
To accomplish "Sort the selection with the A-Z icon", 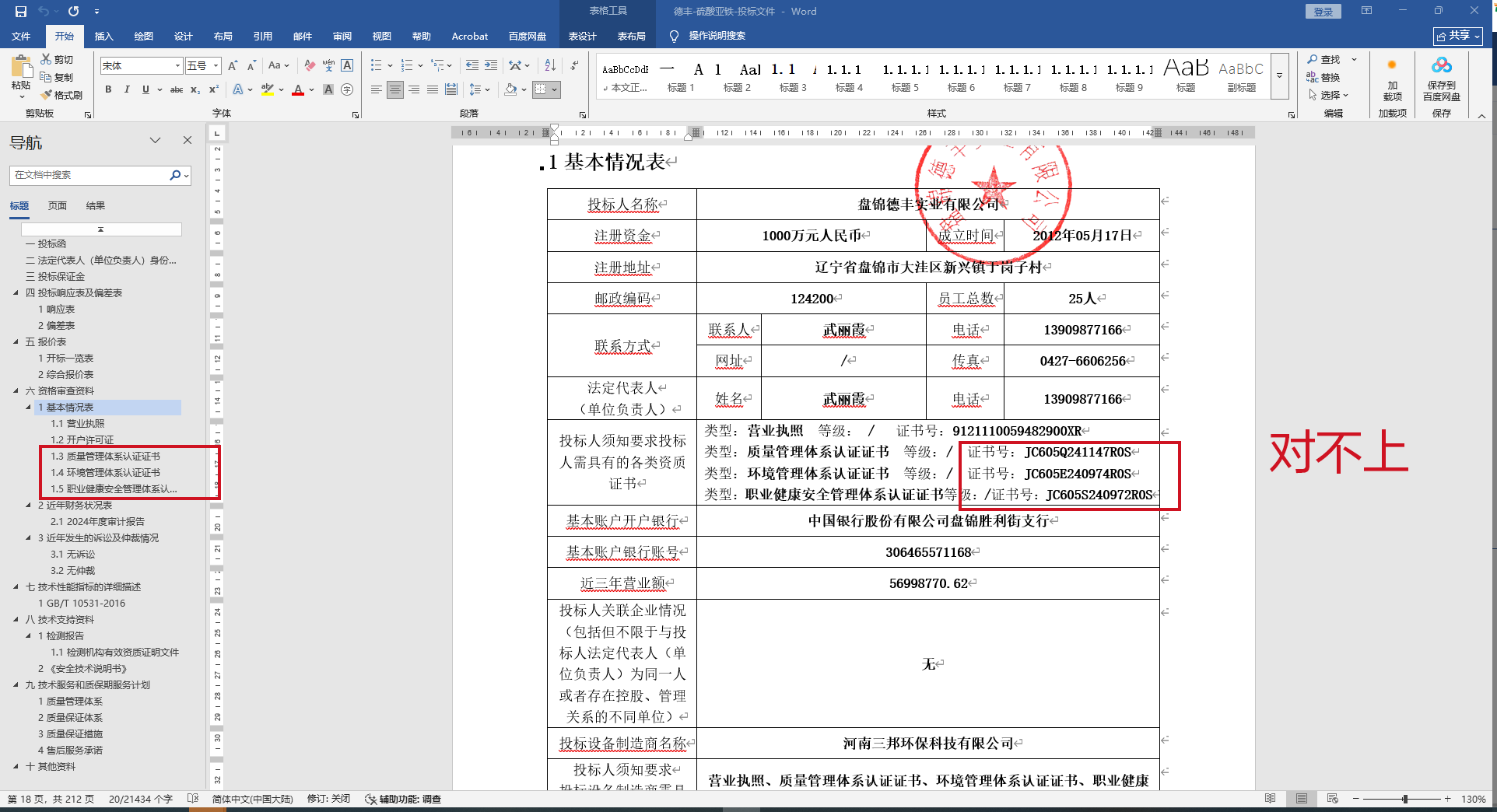I will (x=550, y=66).
